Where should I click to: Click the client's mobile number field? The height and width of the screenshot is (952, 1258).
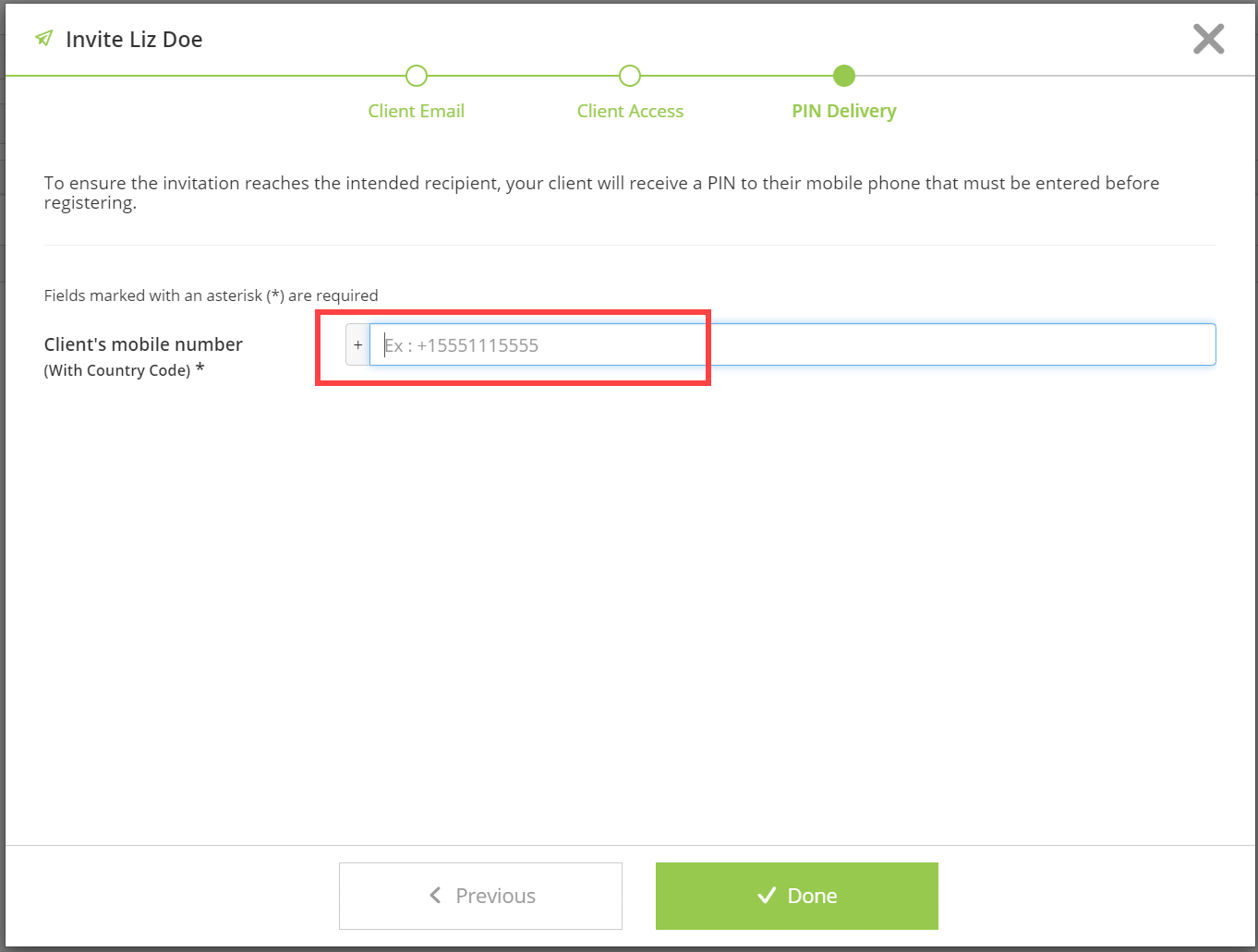792,344
